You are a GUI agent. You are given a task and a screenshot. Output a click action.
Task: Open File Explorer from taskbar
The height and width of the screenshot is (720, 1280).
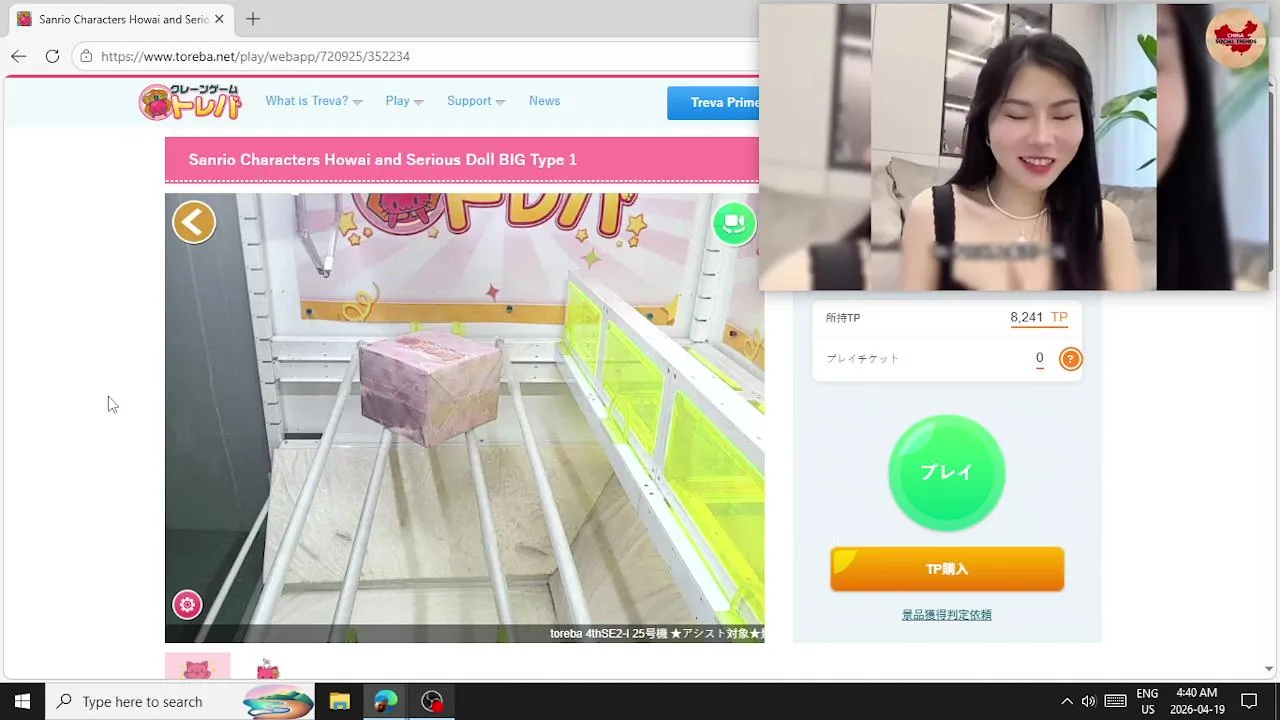[x=339, y=701]
